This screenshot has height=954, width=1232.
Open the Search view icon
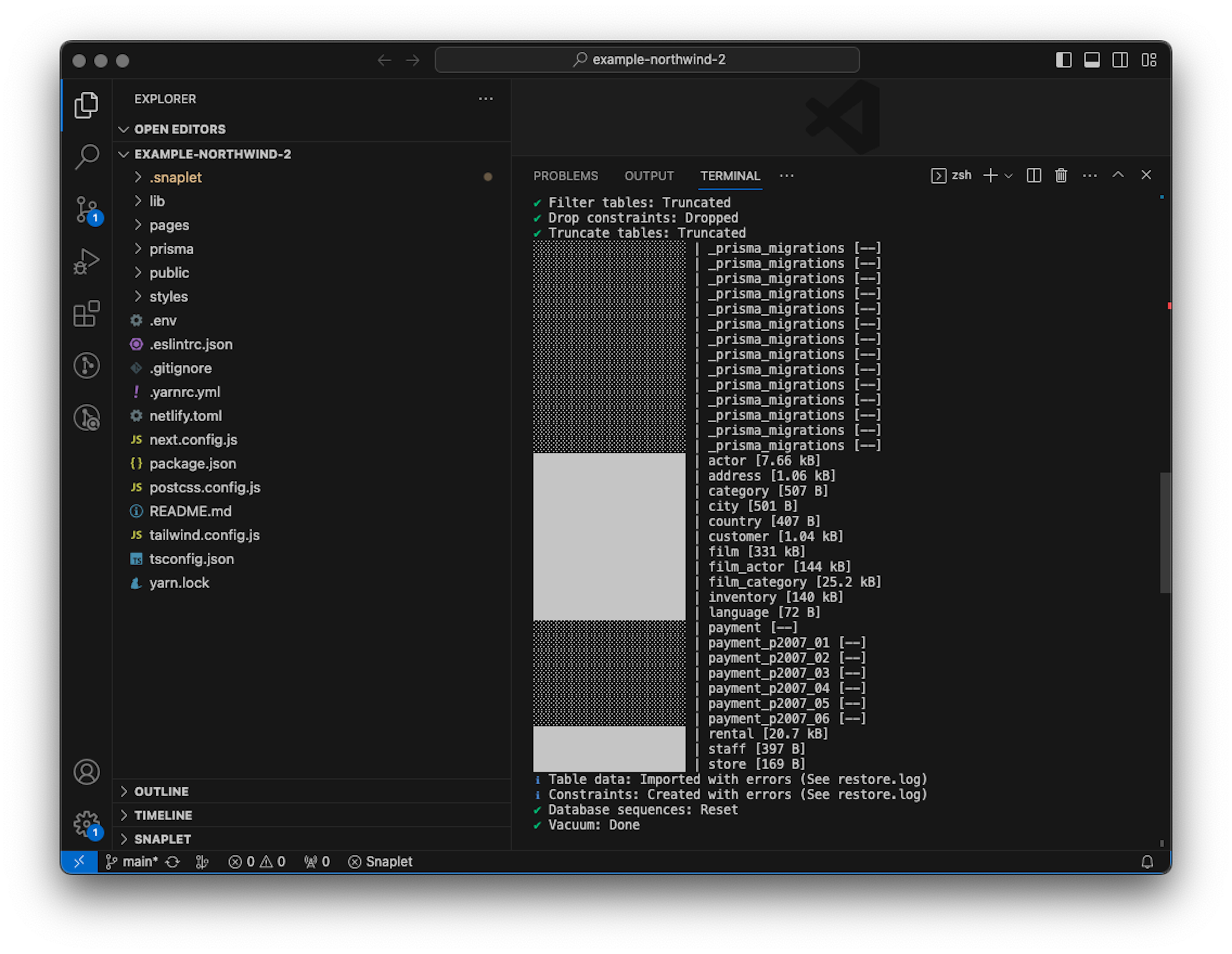pyautogui.click(x=86, y=157)
